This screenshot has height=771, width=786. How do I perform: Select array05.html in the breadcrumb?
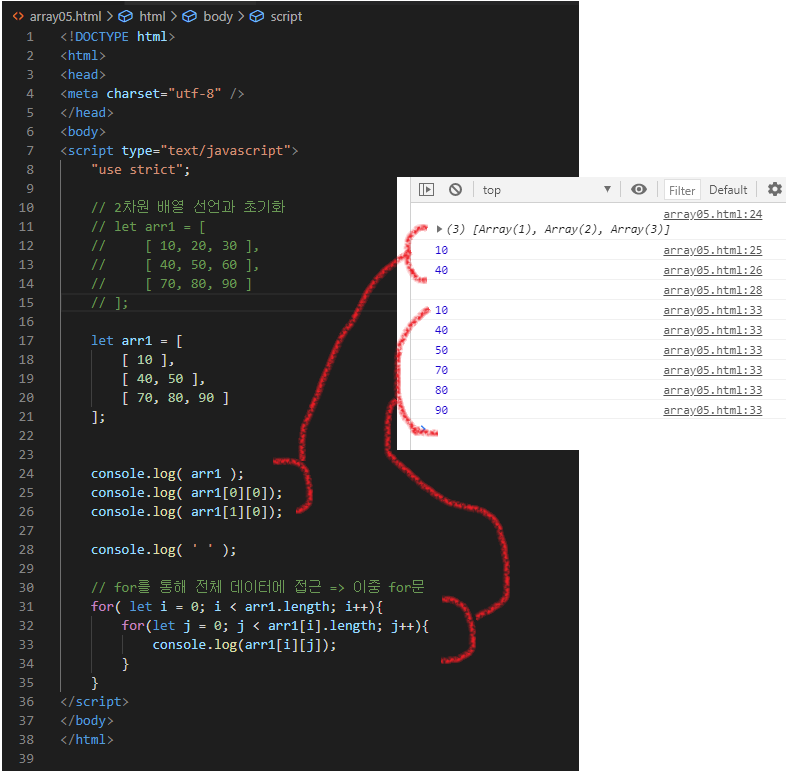[65, 17]
